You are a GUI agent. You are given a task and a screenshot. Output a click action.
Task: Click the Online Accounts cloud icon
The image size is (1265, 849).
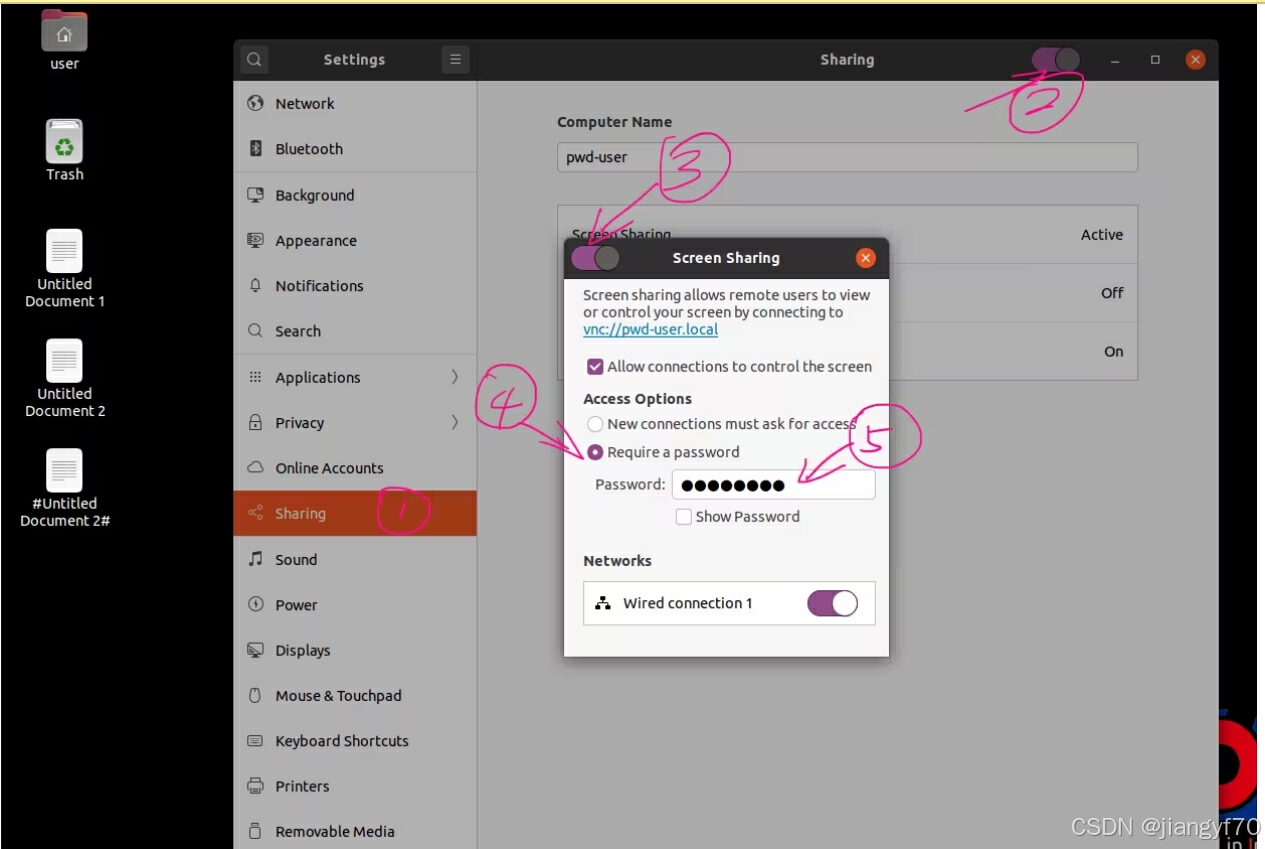click(x=255, y=467)
